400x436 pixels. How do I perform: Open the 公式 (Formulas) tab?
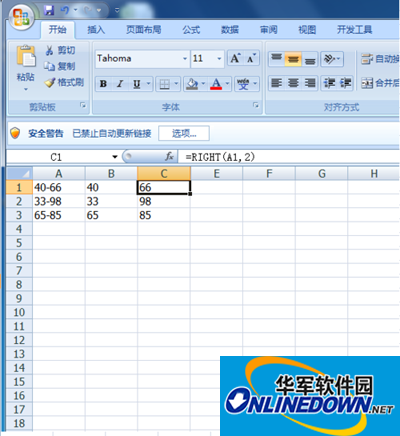pyautogui.click(x=191, y=30)
